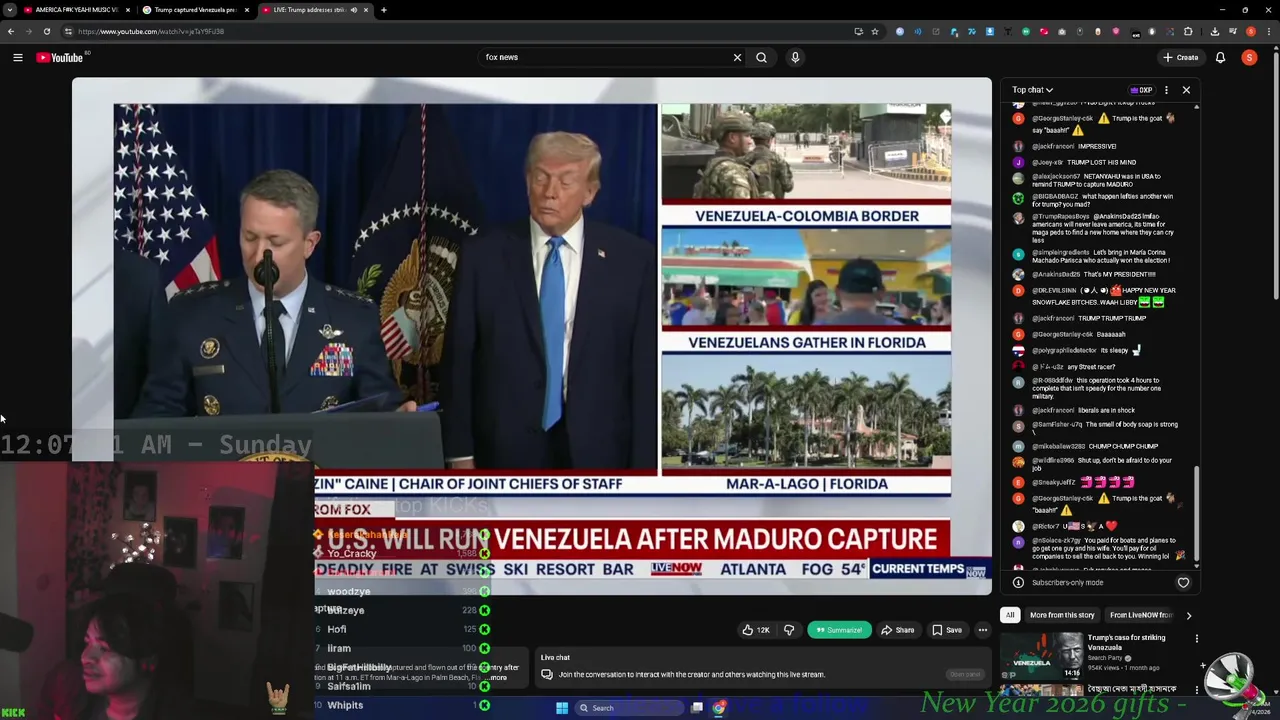Viewport: 1280px width, 720px height.
Task: Open the YouTube guide hamburger menu
Action: tap(18, 58)
